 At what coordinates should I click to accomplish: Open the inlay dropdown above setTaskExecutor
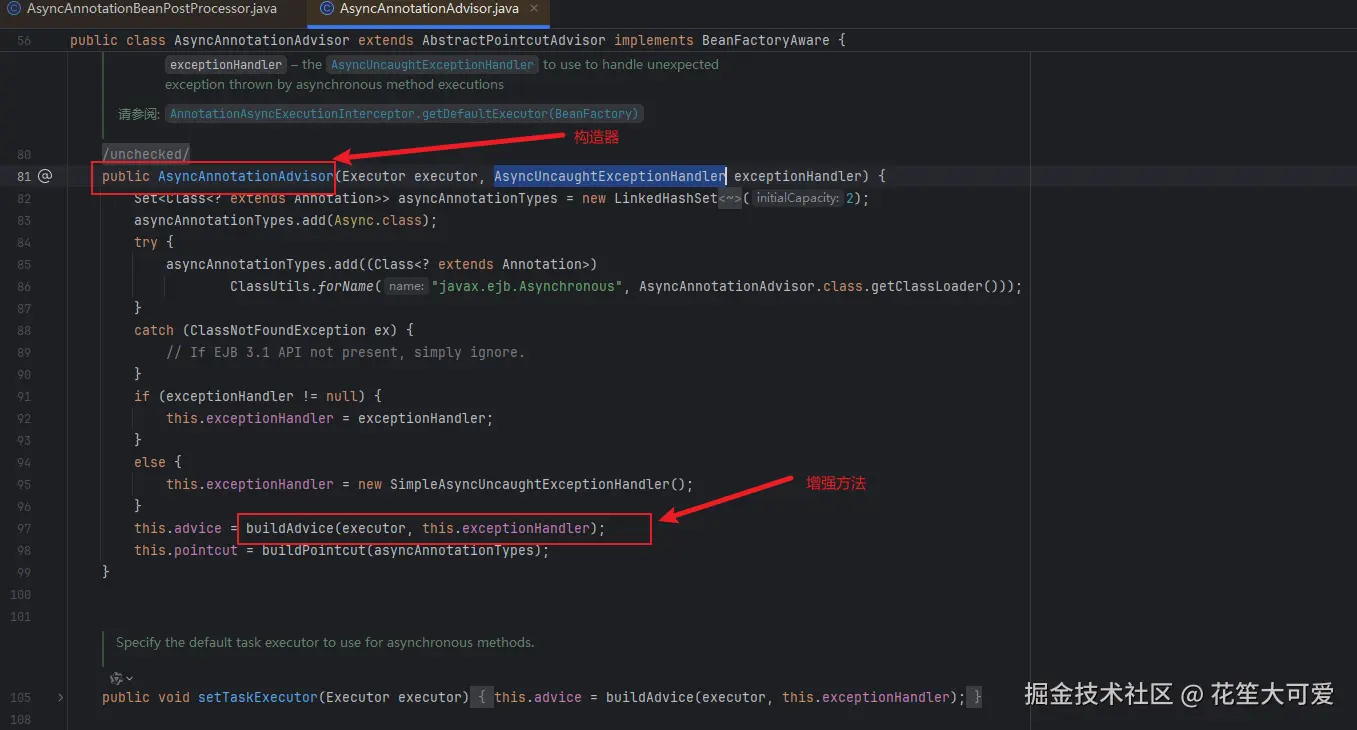click(122, 677)
